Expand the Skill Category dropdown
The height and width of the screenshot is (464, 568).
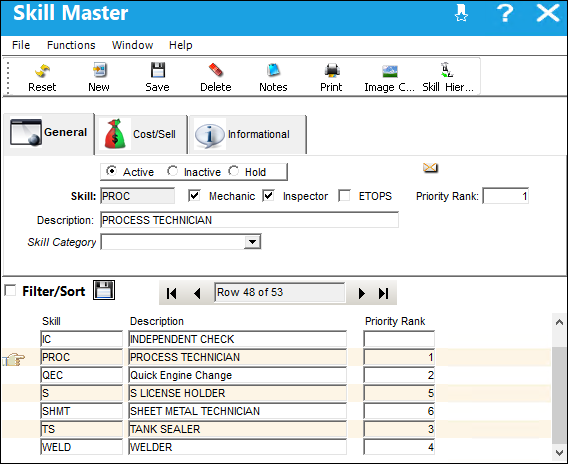pyautogui.click(x=252, y=242)
